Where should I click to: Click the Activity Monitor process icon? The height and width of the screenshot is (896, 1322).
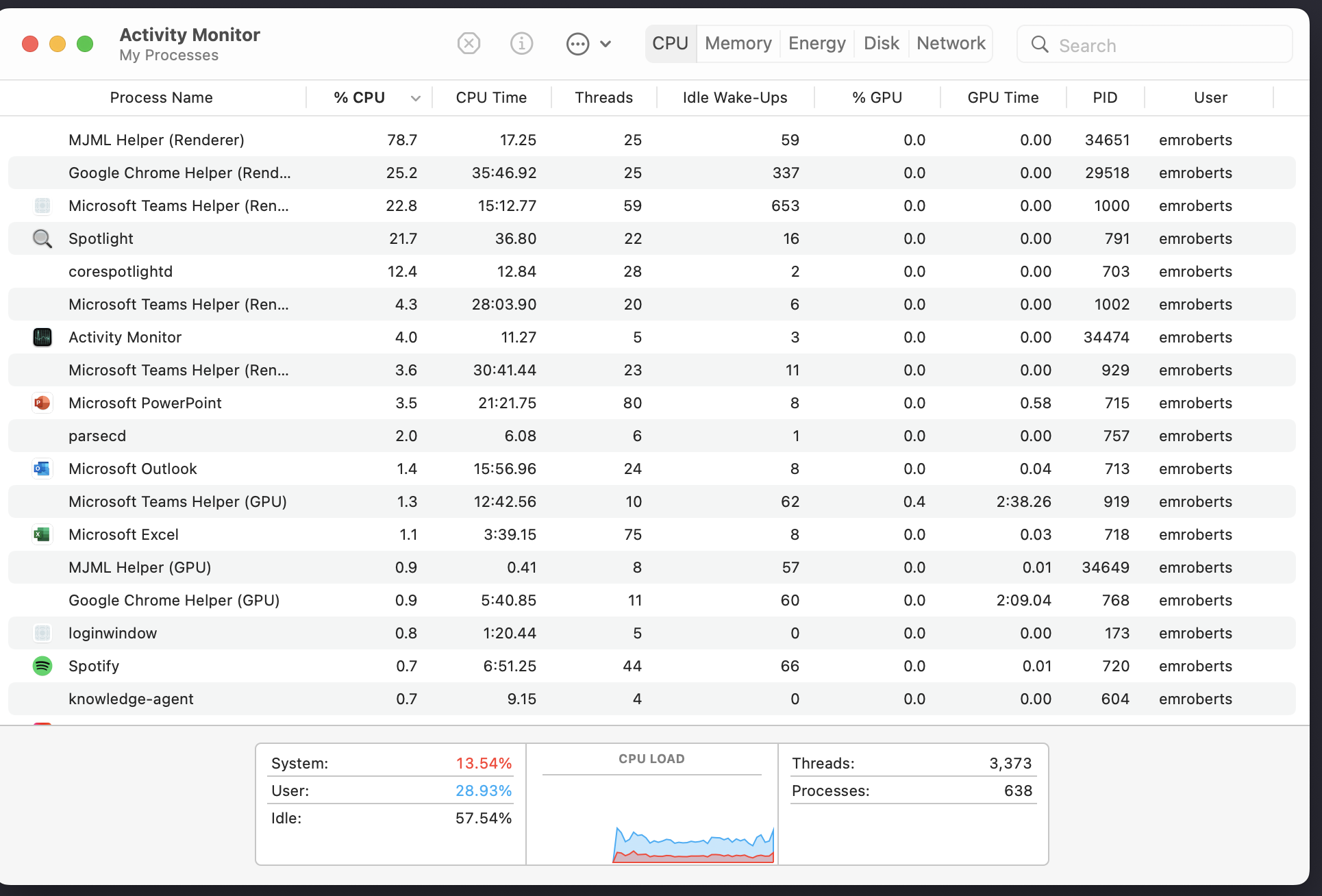(x=42, y=337)
